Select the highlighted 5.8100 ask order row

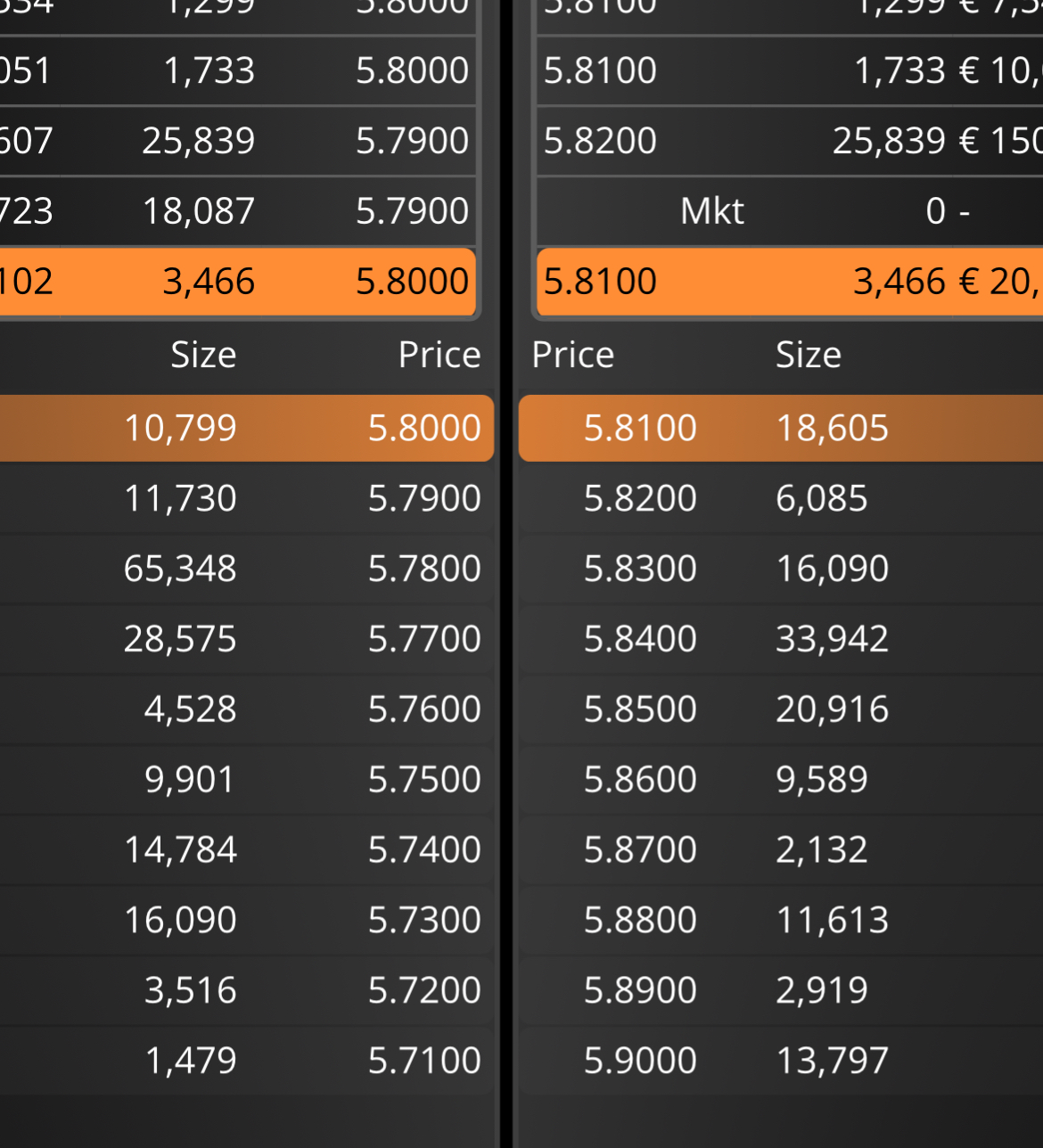tap(790, 282)
